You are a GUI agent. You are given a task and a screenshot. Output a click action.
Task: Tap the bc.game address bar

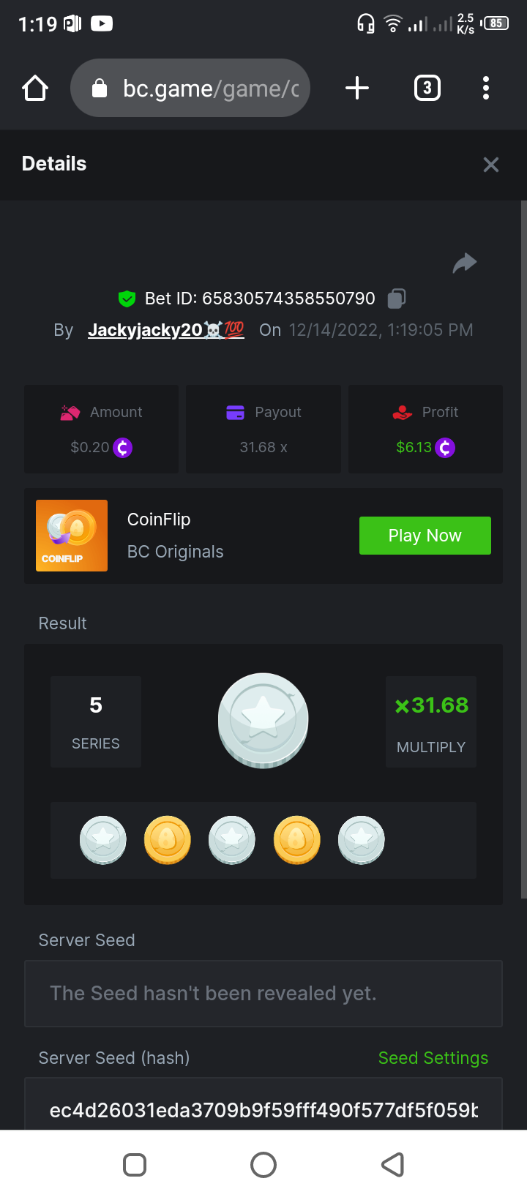click(x=190, y=89)
